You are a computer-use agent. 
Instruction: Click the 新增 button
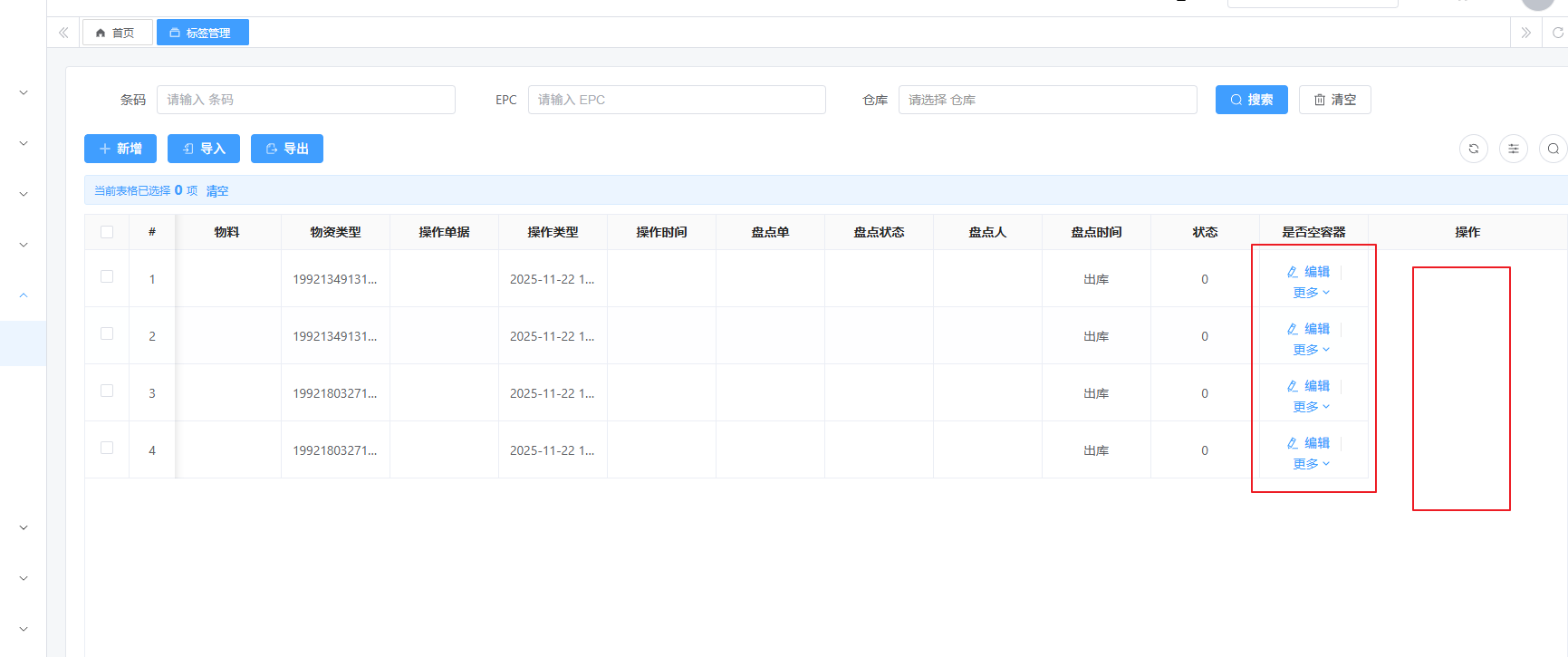coord(120,149)
